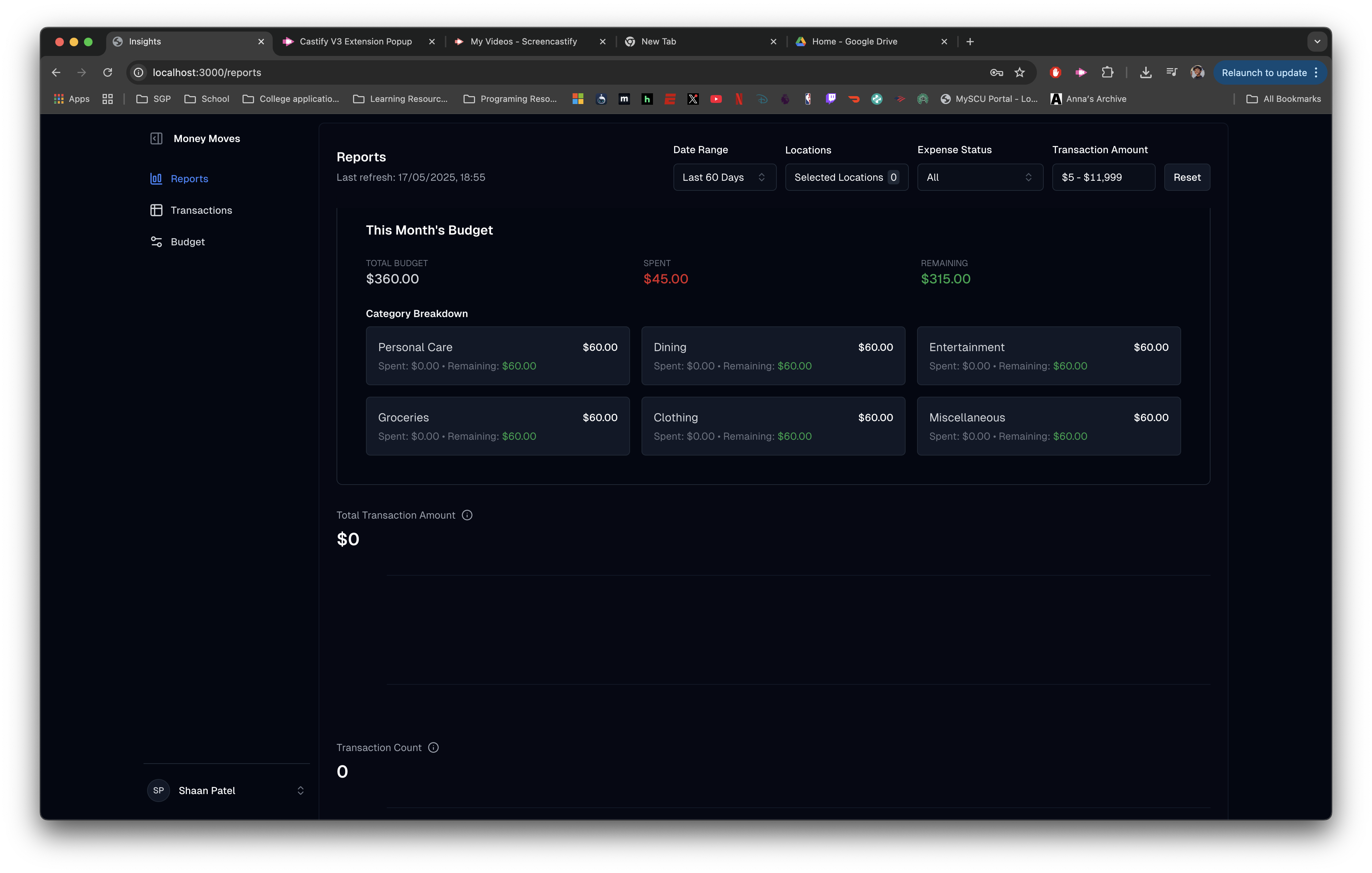
Task: Click info icon beside Transaction Count
Action: pyautogui.click(x=433, y=747)
